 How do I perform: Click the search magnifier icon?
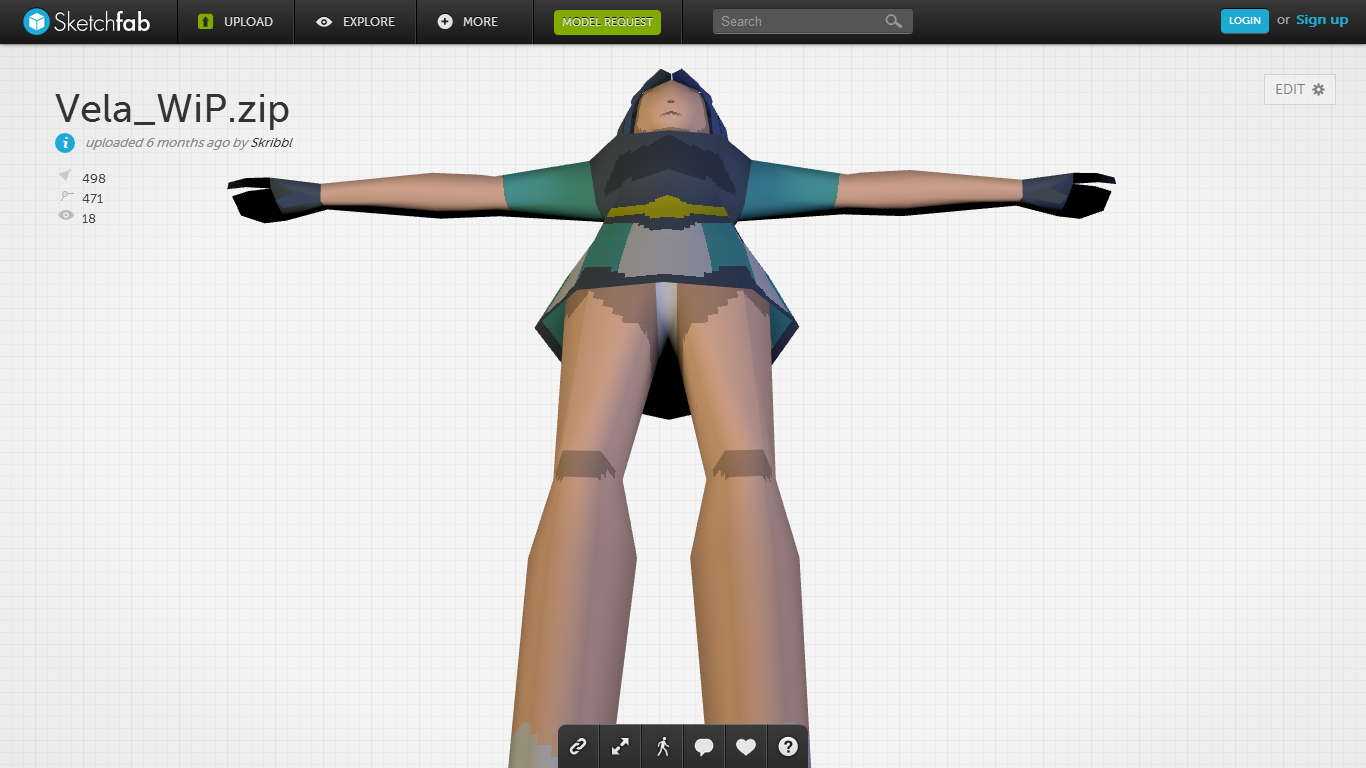tap(893, 21)
